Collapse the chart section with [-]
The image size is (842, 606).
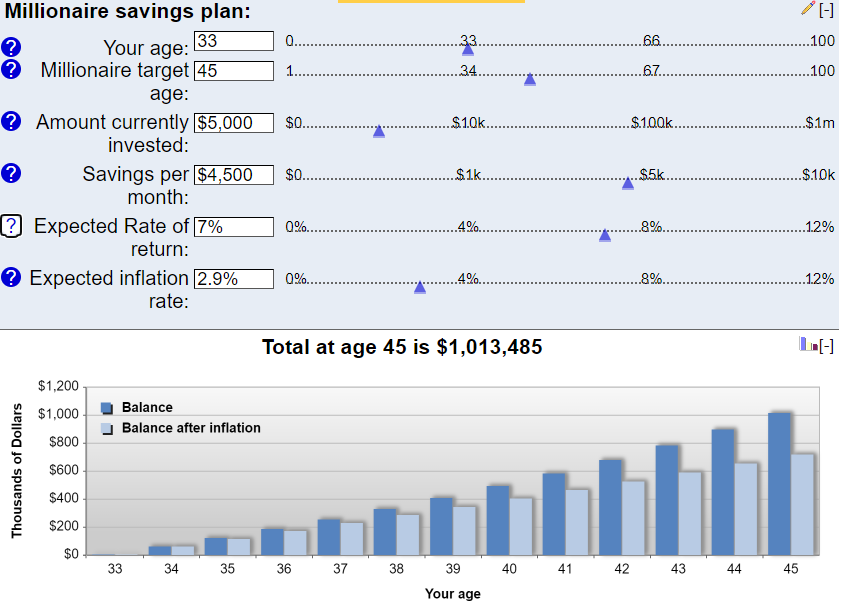[826, 346]
